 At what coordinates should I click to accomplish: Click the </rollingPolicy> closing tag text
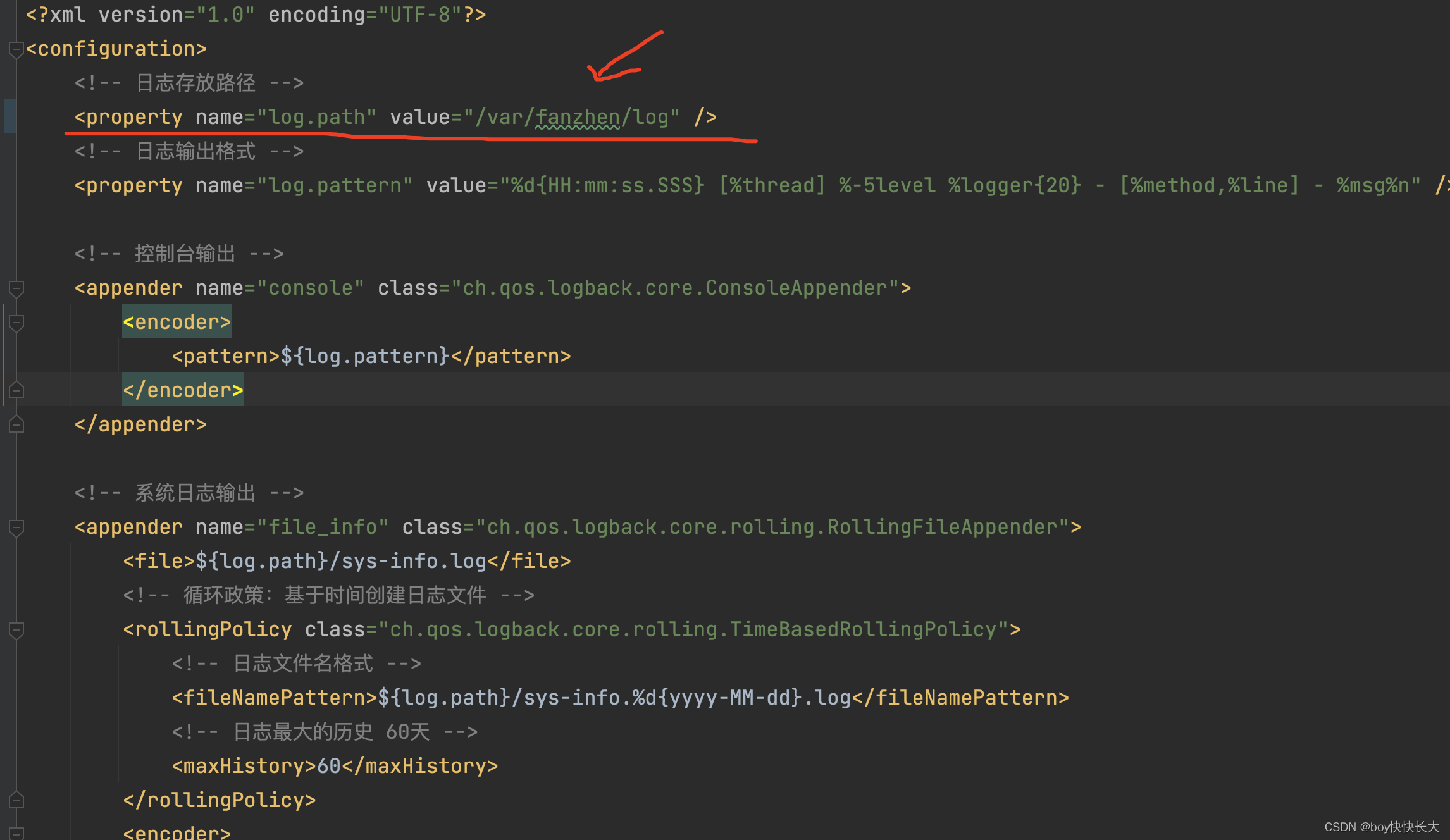[x=220, y=800]
